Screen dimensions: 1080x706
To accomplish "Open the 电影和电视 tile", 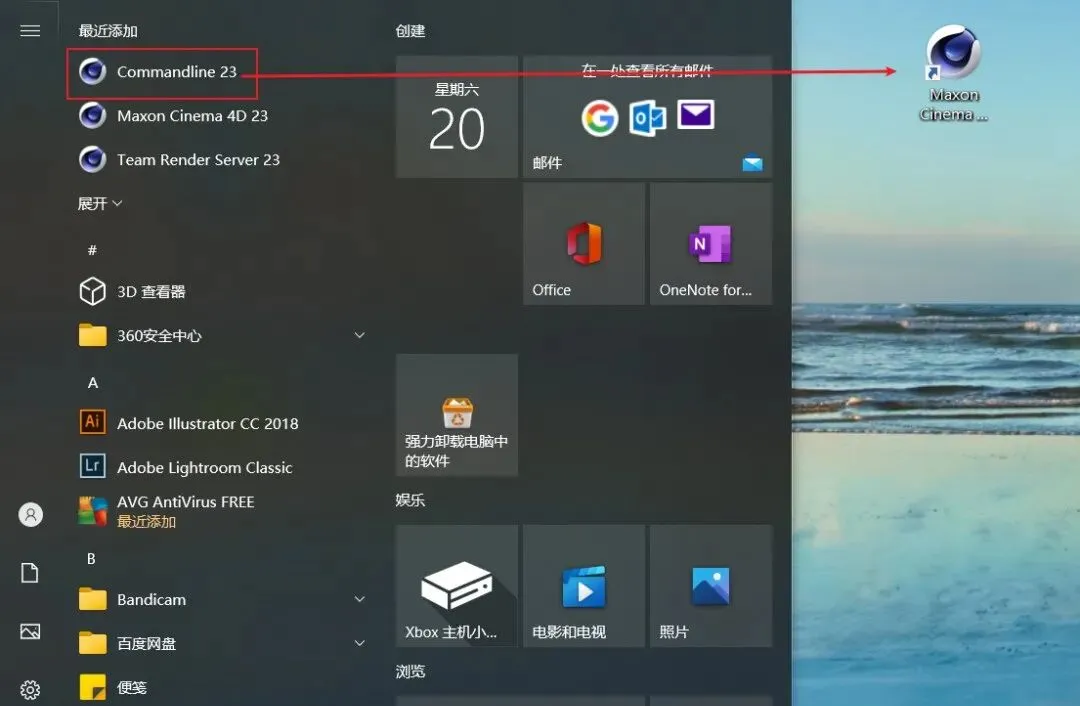I will tap(584, 586).
